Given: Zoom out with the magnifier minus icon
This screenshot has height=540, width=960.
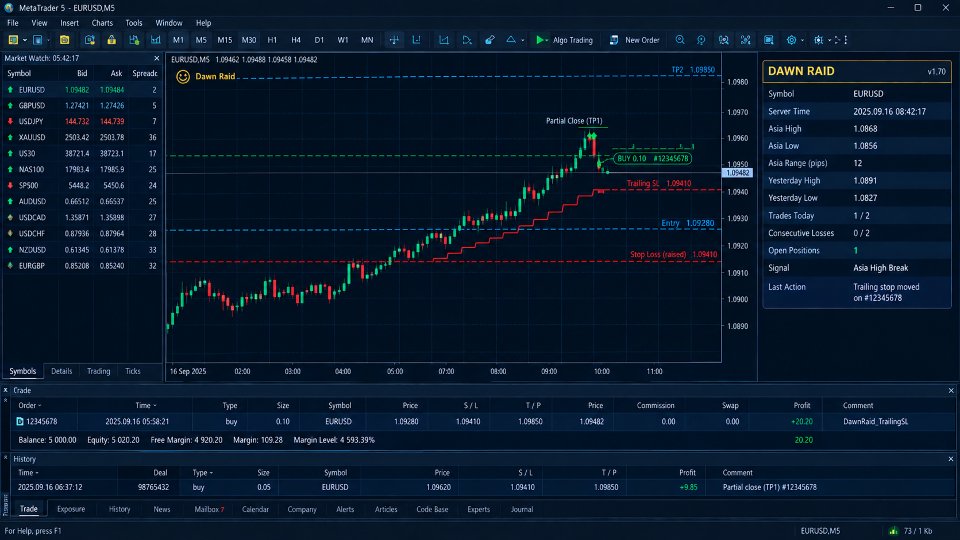Looking at the screenshot, I should point(701,40).
